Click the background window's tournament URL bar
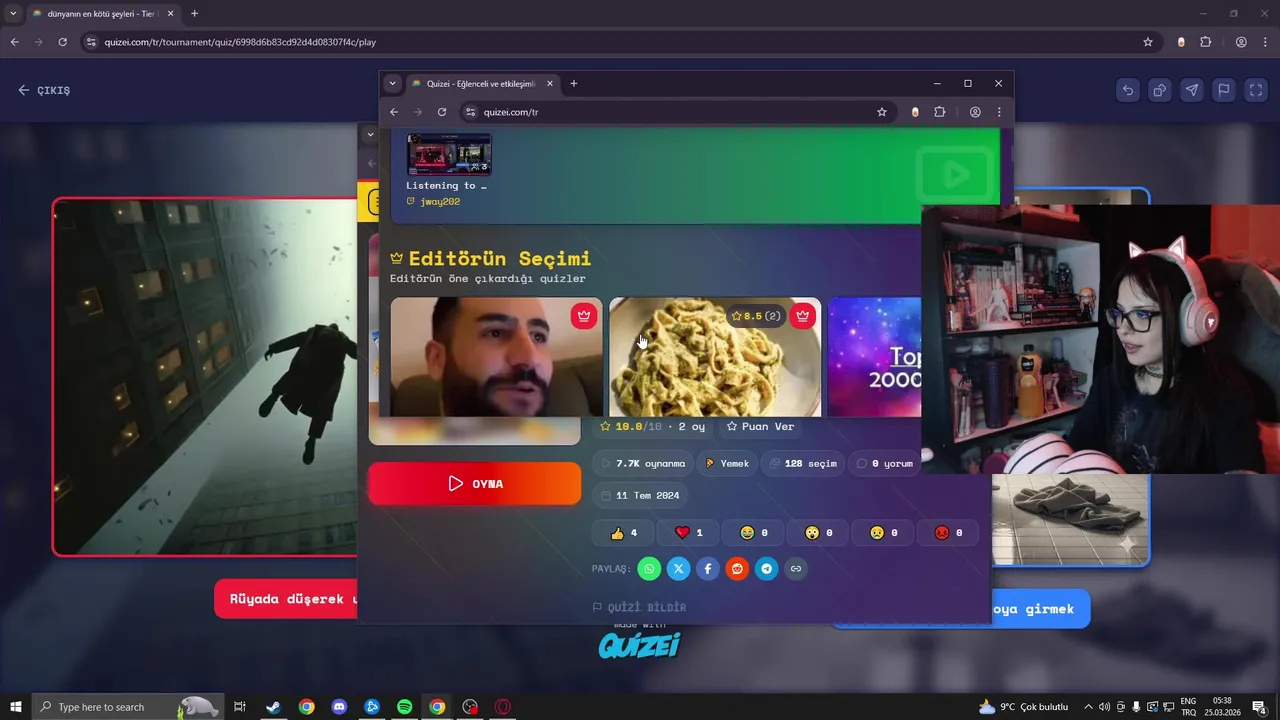The height and width of the screenshot is (720, 1280). pos(620,42)
